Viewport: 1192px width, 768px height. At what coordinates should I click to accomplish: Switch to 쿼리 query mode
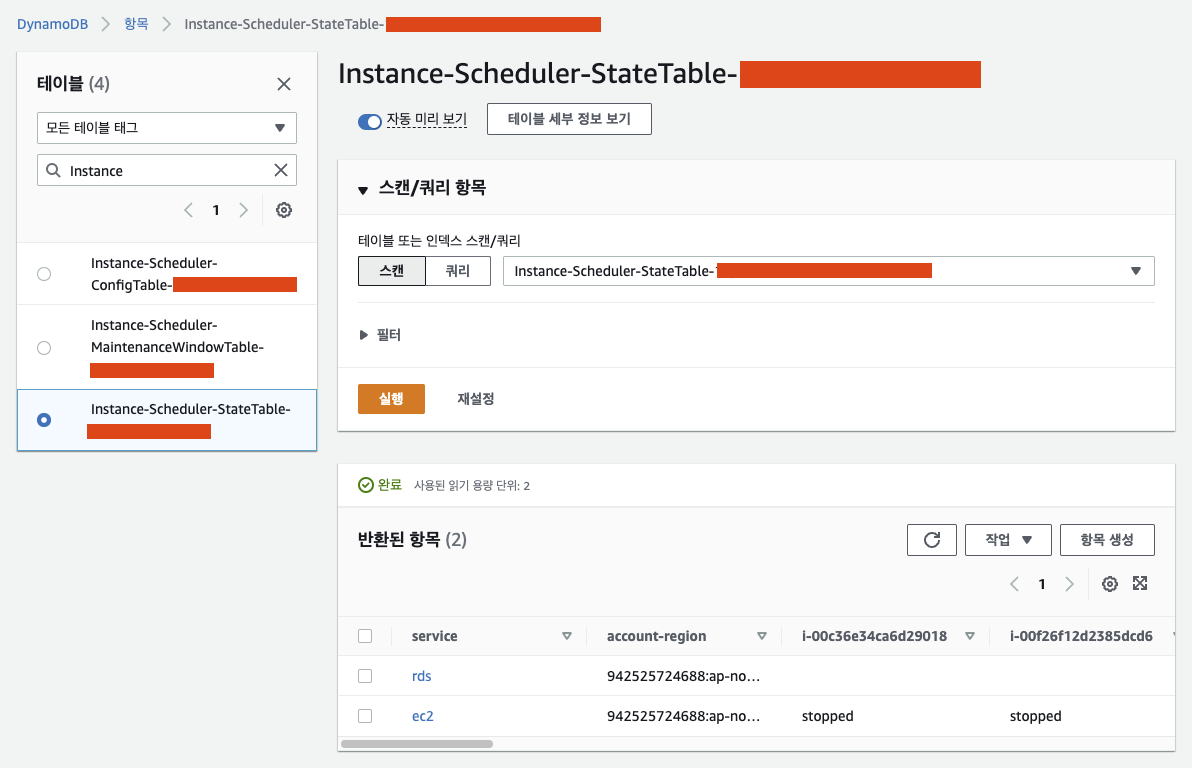pyautogui.click(x=458, y=271)
